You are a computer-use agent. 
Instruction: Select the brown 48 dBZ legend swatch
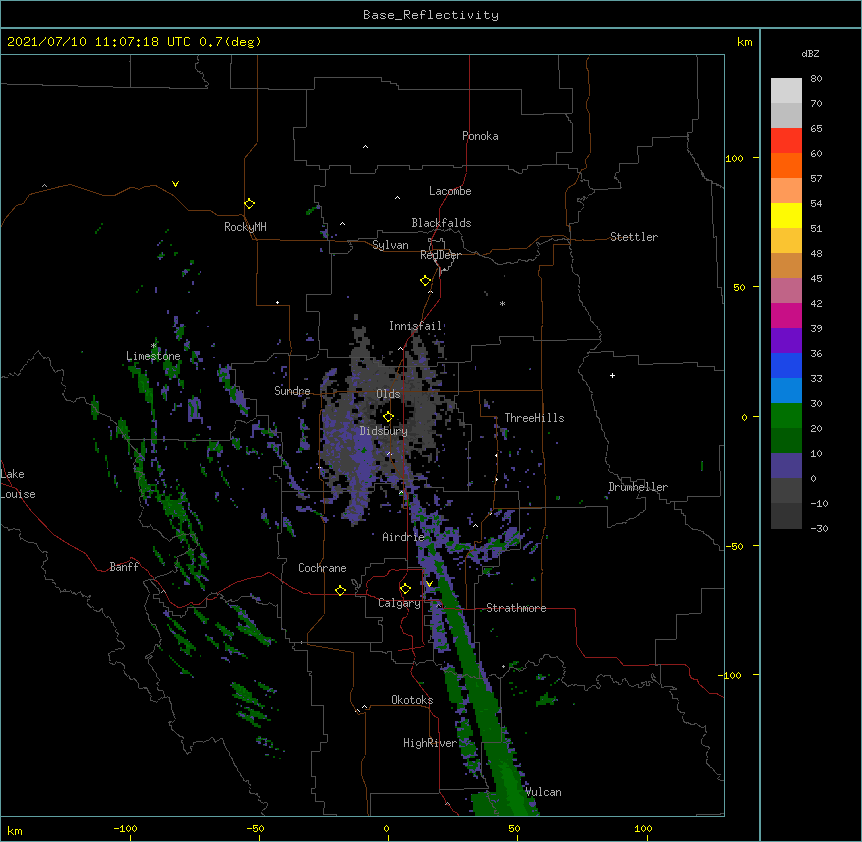point(786,265)
